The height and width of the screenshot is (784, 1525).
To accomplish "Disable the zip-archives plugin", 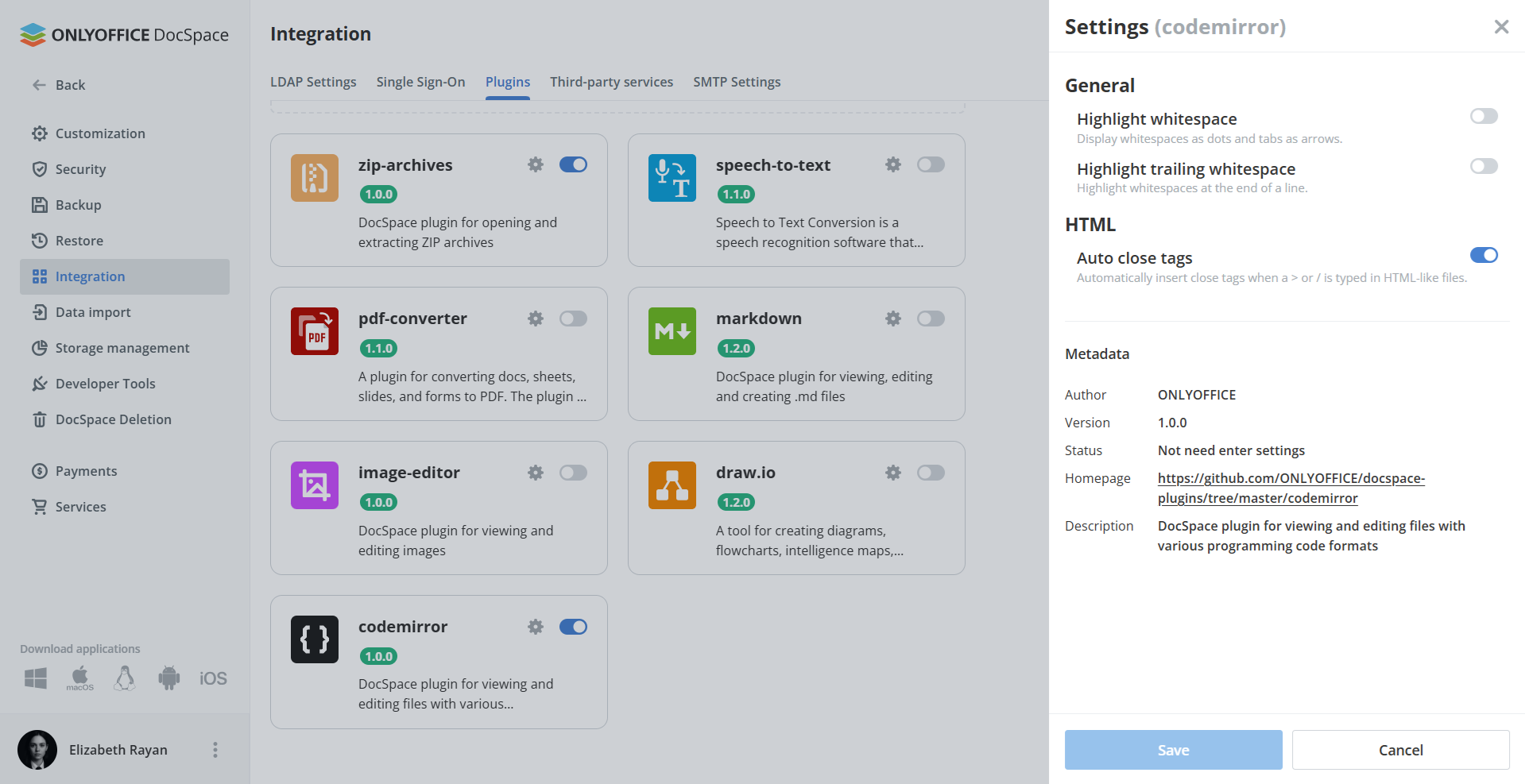I will (573, 164).
